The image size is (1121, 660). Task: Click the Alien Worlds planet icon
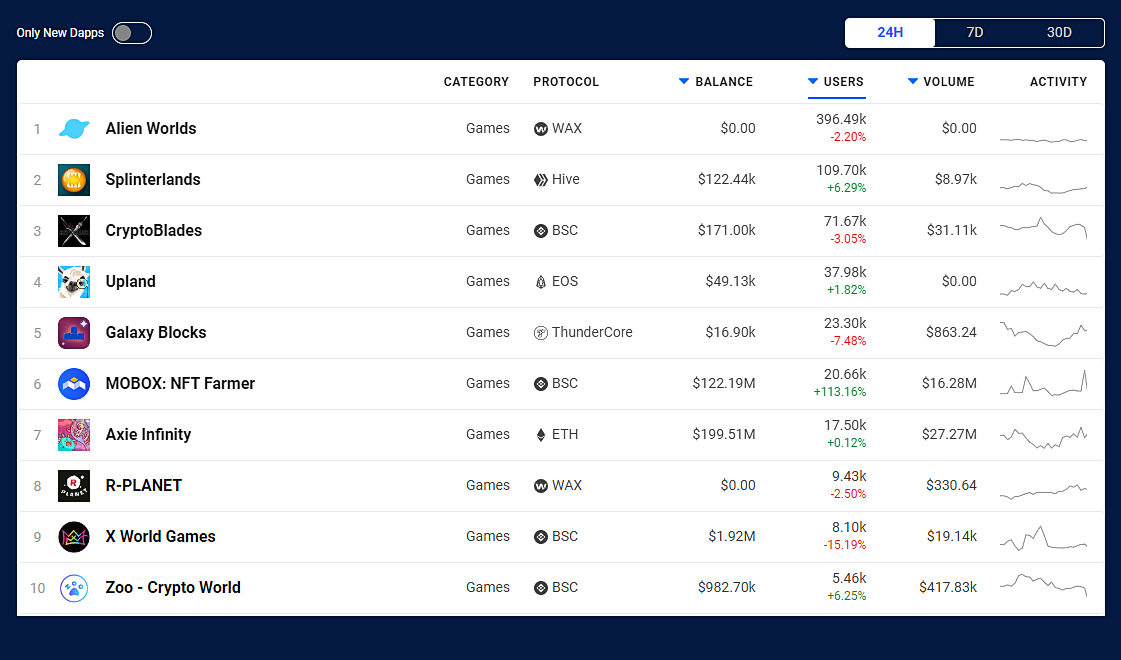pyautogui.click(x=74, y=129)
